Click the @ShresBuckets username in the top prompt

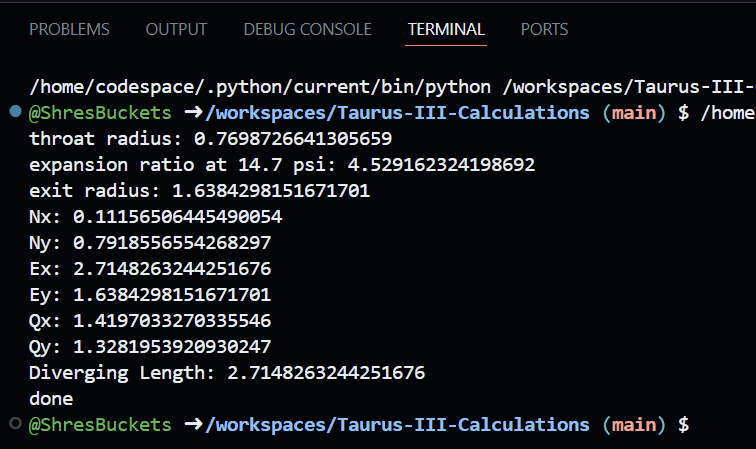pyautogui.click(x=100, y=112)
